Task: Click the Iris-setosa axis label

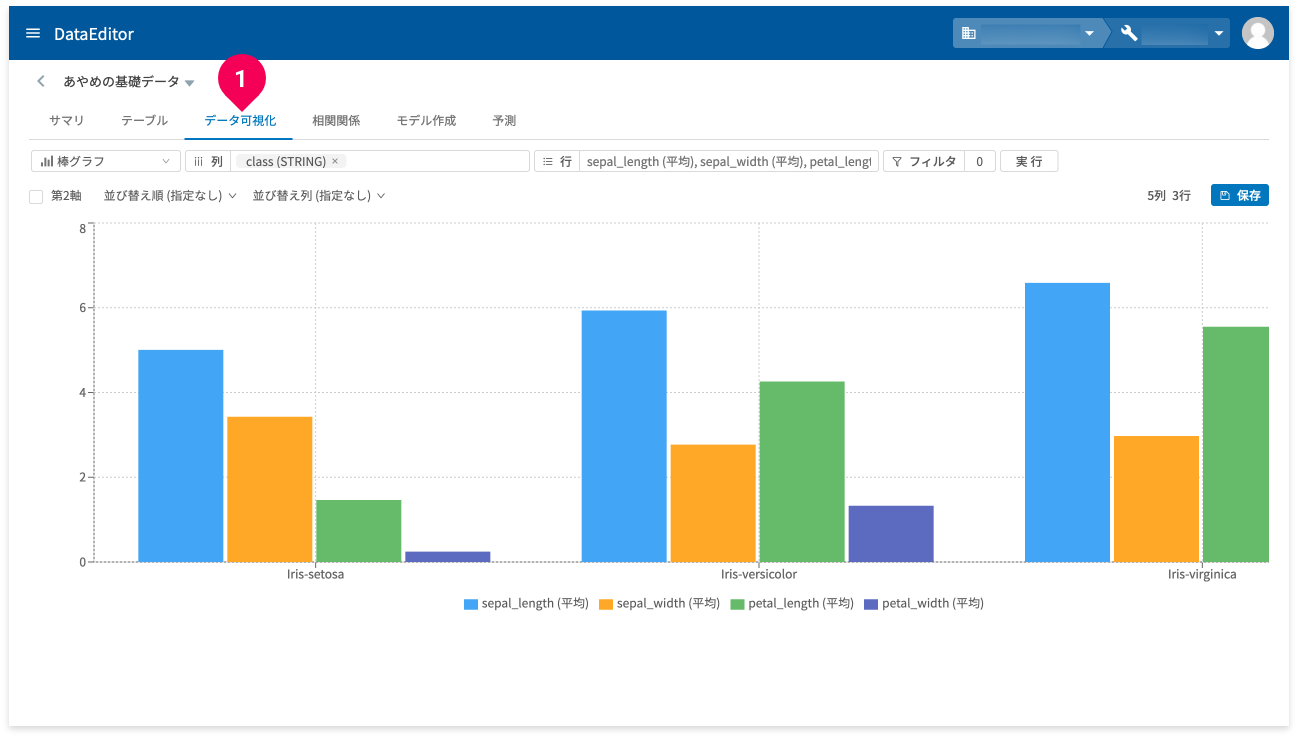Action: pos(315,575)
